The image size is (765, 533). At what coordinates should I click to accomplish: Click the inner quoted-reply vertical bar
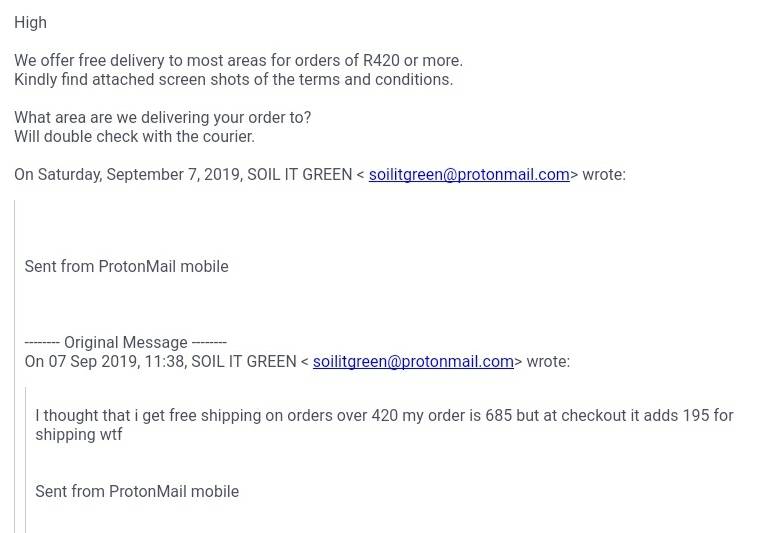point(25,460)
